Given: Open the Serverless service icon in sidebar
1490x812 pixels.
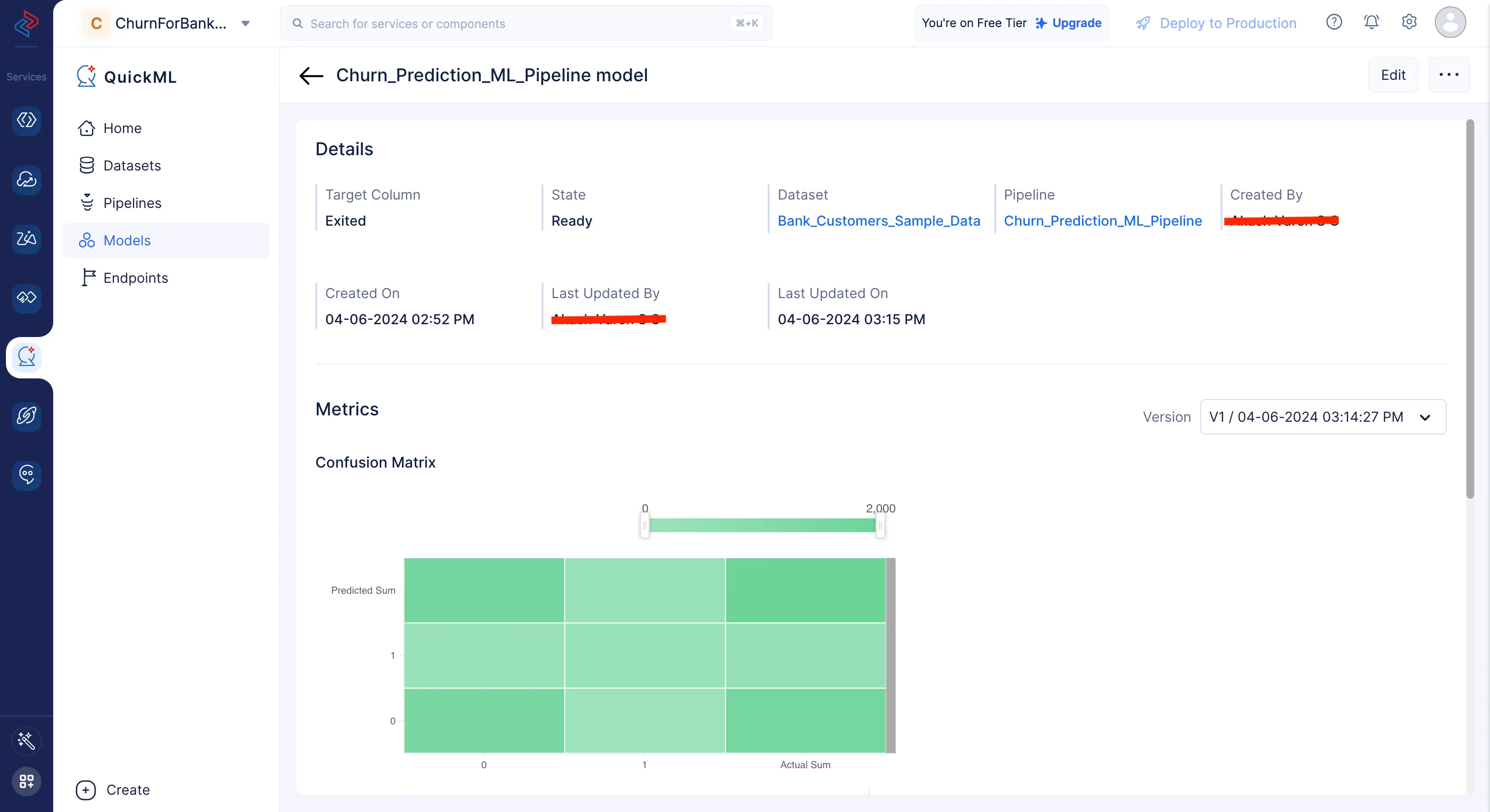Looking at the screenshot, I should pyautogui.click(x=27, y=120).
